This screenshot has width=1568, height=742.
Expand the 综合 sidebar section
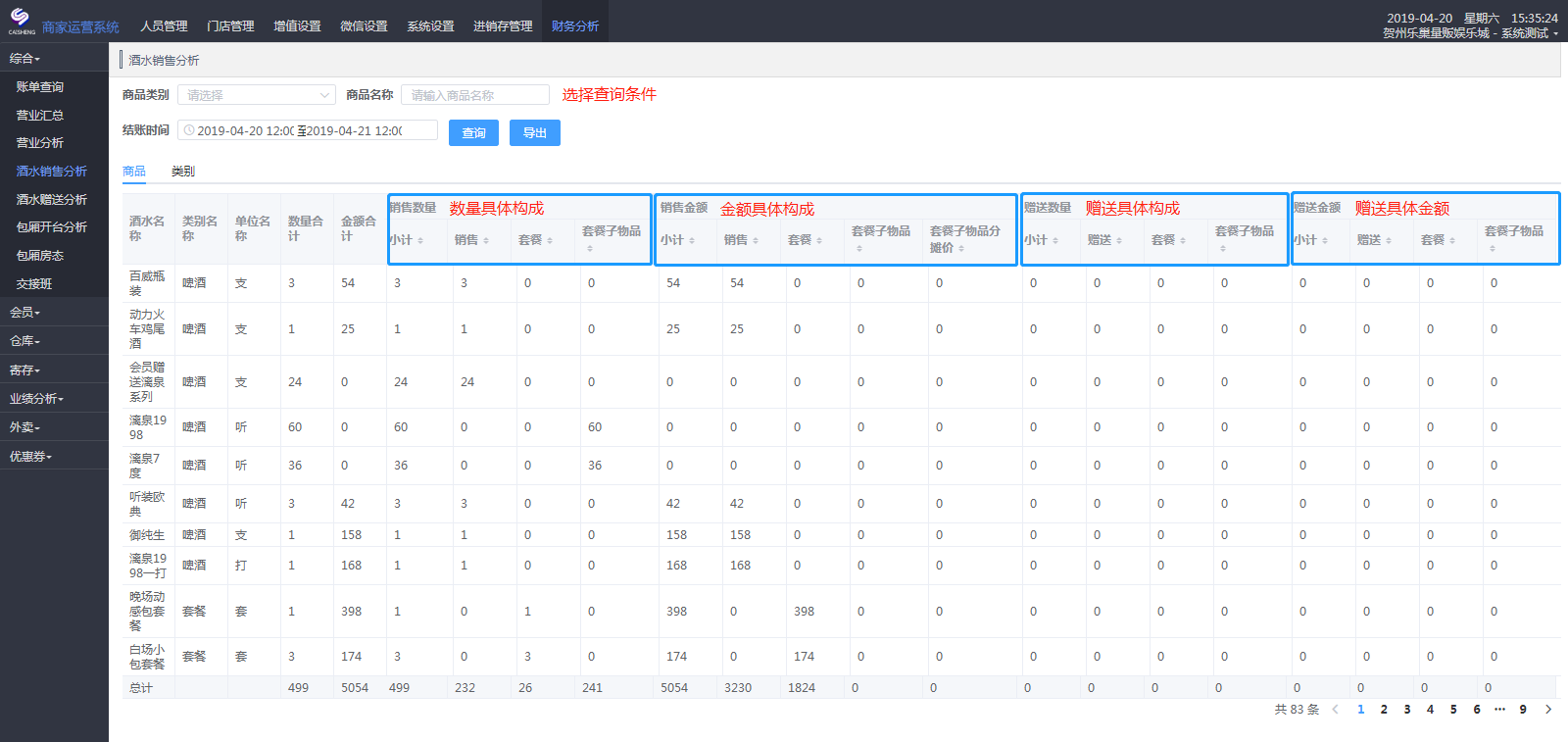(x=54, y=59)
